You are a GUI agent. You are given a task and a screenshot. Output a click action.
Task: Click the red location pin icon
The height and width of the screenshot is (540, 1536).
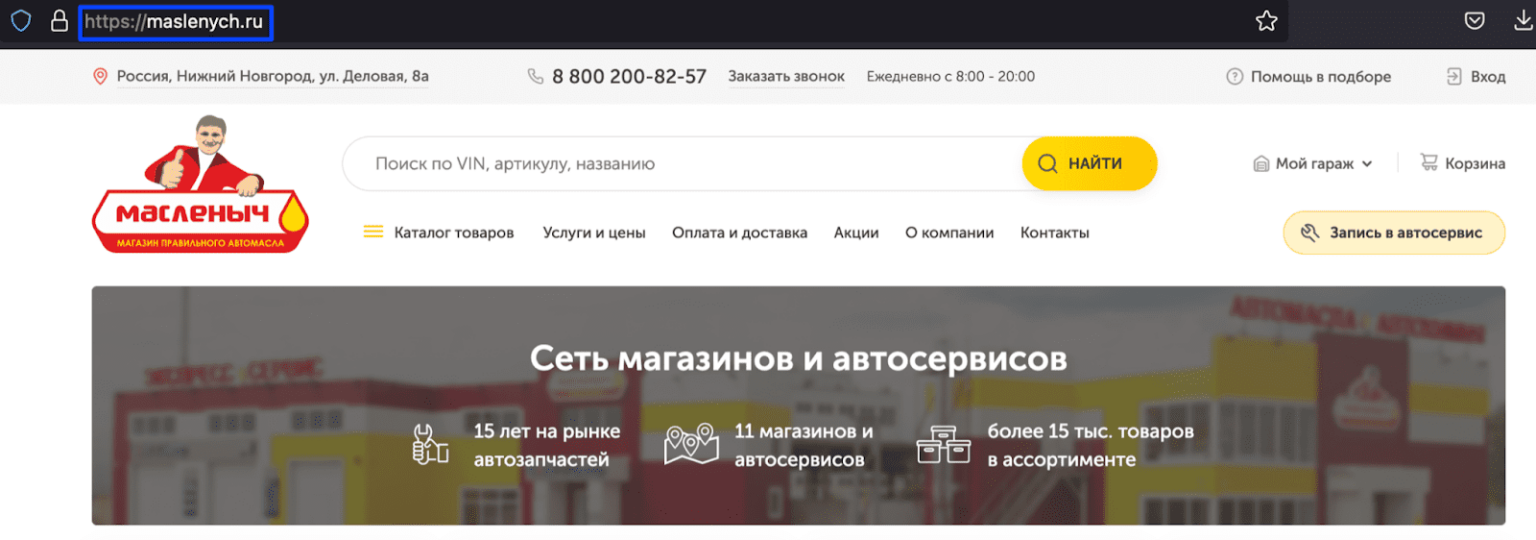[x=100, y=76]
